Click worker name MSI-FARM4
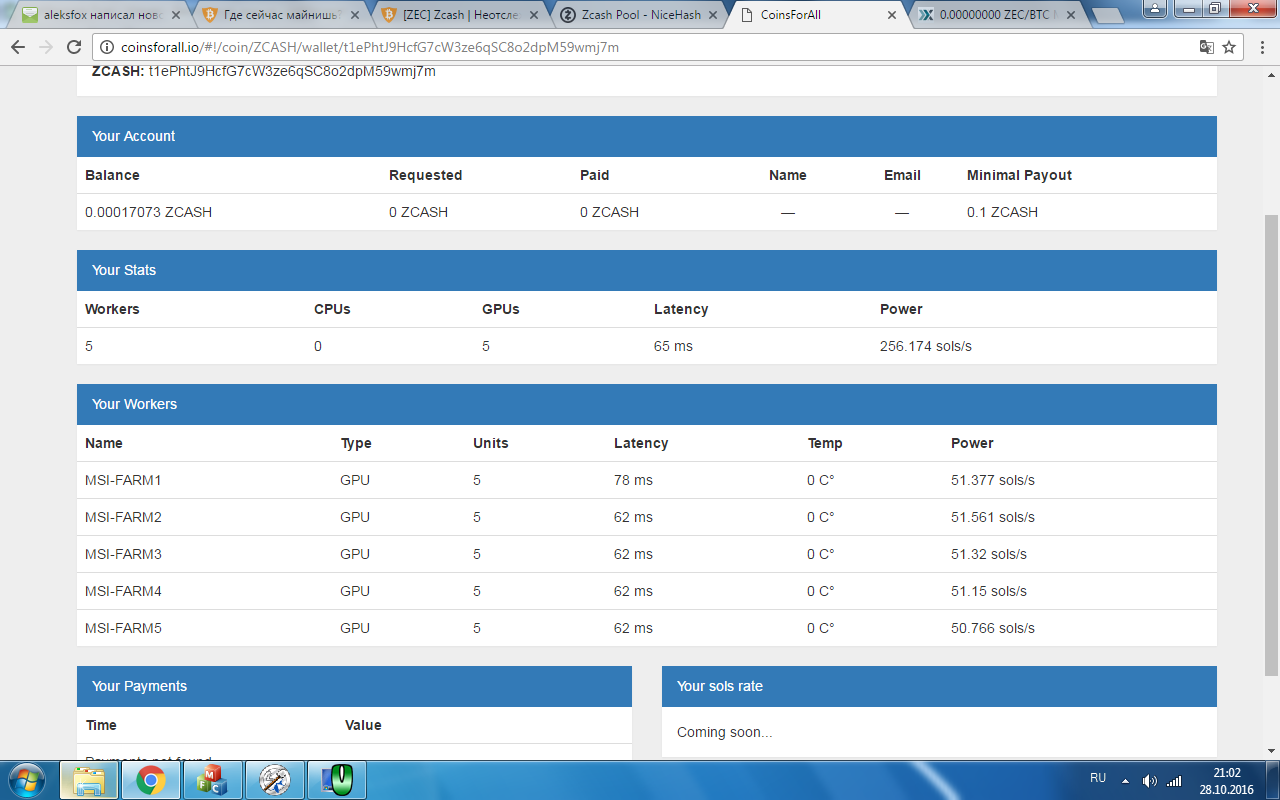Image resolution: width=1280 pixels, height=800 pixels. coord(123,591)
